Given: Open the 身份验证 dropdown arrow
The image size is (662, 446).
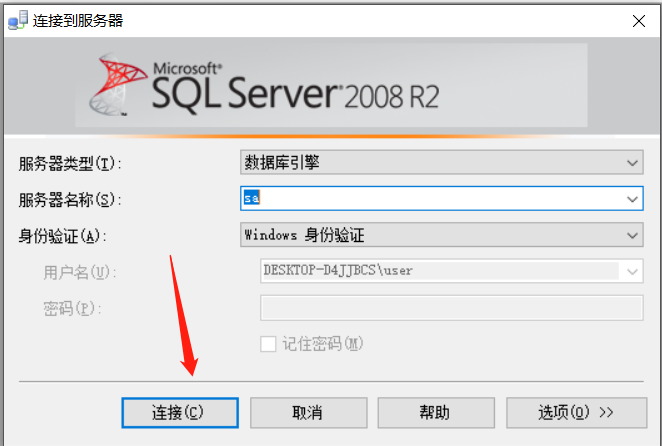Looking at the screenshot, I should pos(632,235).
